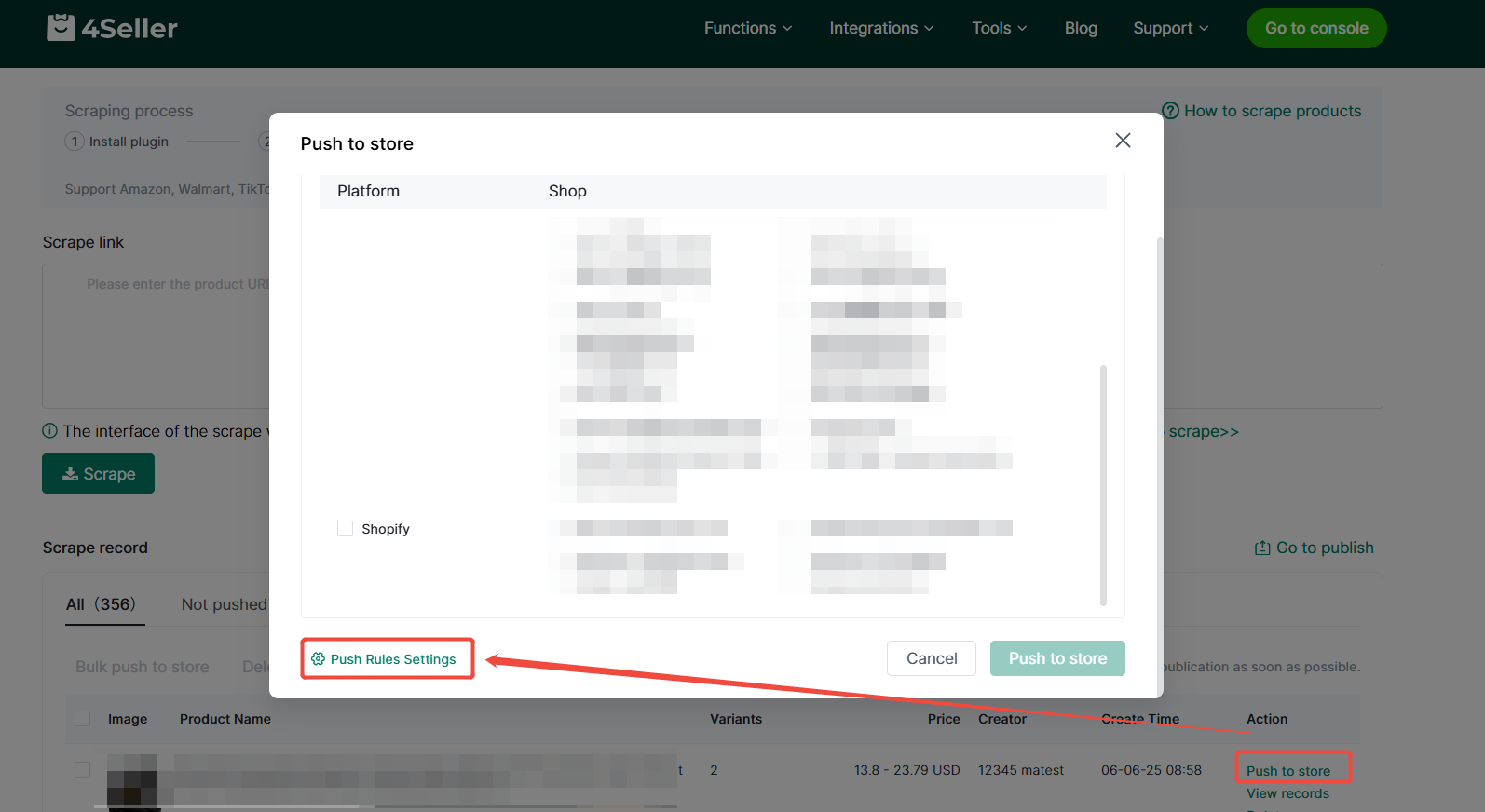
Task: Click the download icon on Scrape button
Action: point(70,474)
